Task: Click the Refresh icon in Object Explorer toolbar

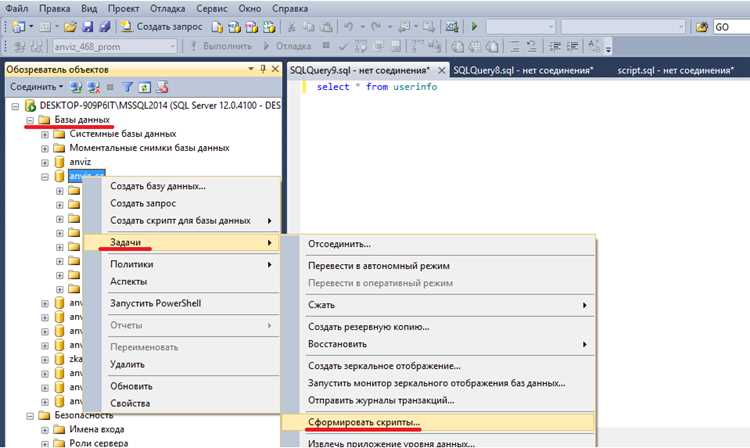Action: coord(144,87)
